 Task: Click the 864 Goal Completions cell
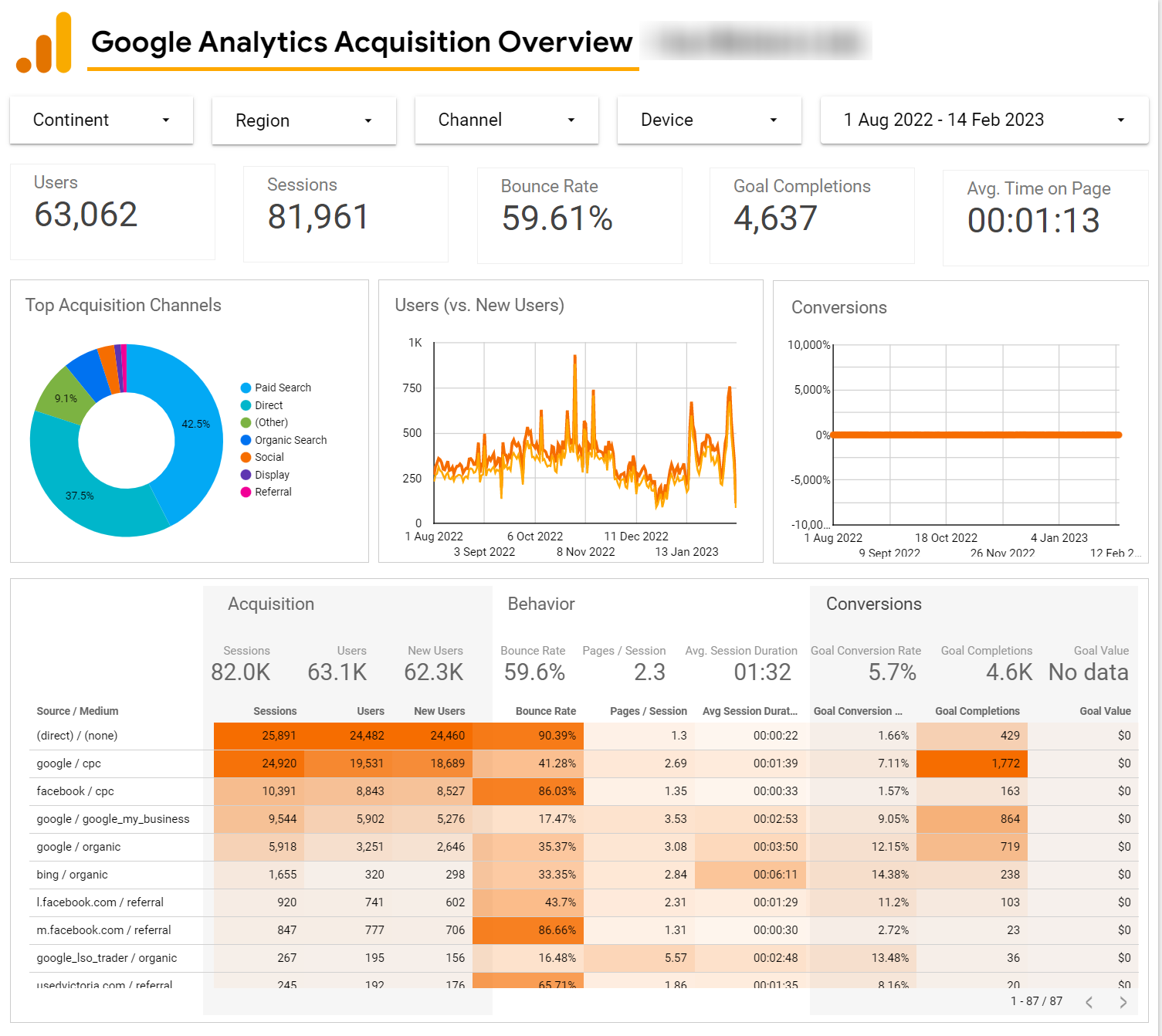click(x=972, y=819)
